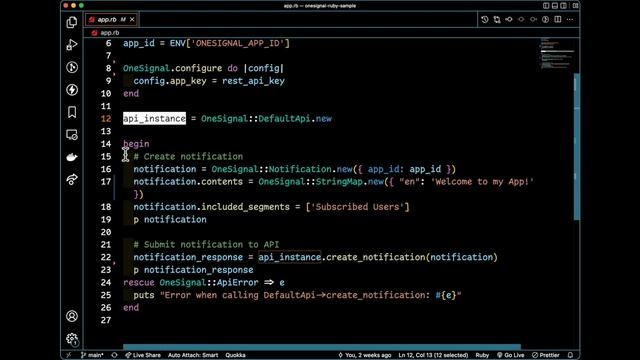This screenshot has width=640, height=360.
Task: Split the editor right
Action: [558, 20]
